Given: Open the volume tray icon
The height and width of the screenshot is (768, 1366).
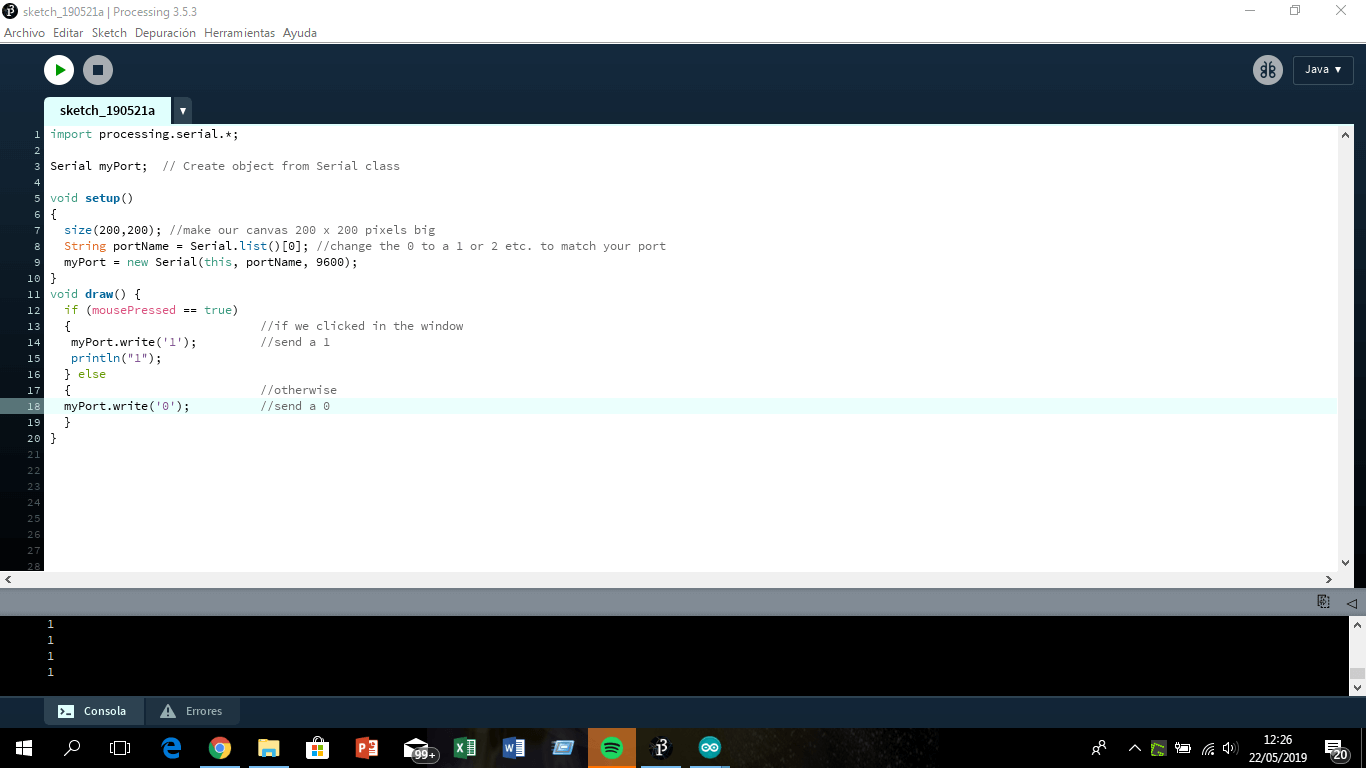Looking at the screenshot, I should [x=1231, y=748].
